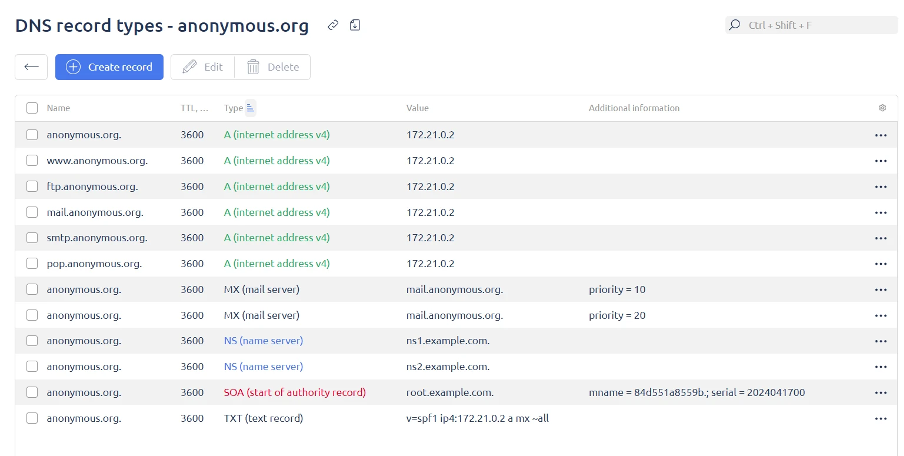
Task: Click the SOA (start of authority record) text
Action: (295, 393)
